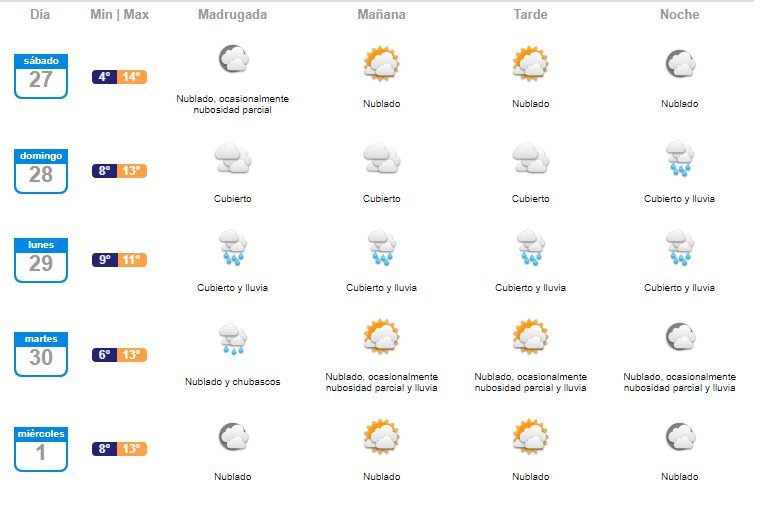Click domingo minimum temperature 8°
The image size is (769, 505).
tap(104, 171)
